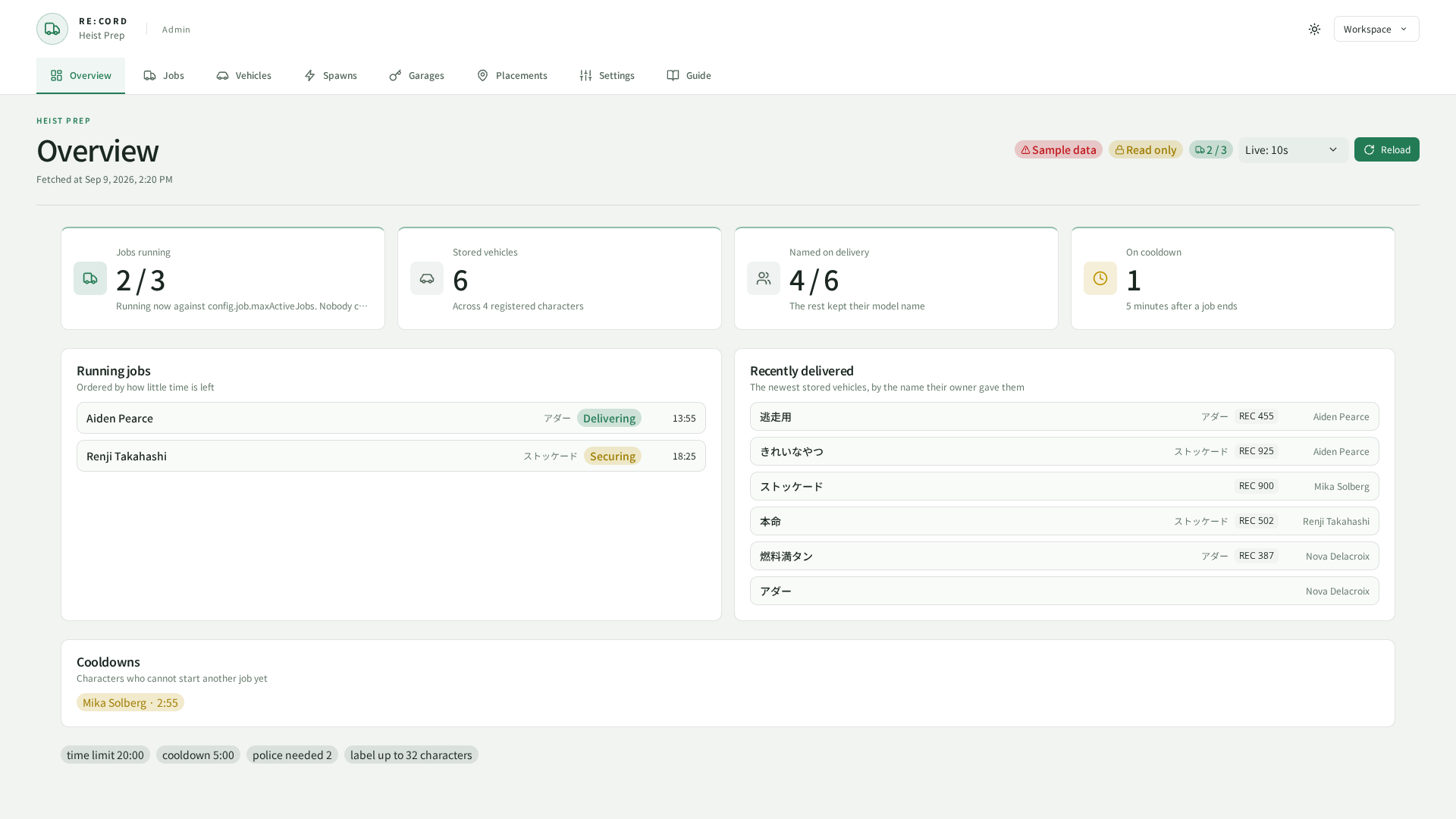Click the Jobs running truck icon
1456x819 pixels.
[x=90, y=278]
